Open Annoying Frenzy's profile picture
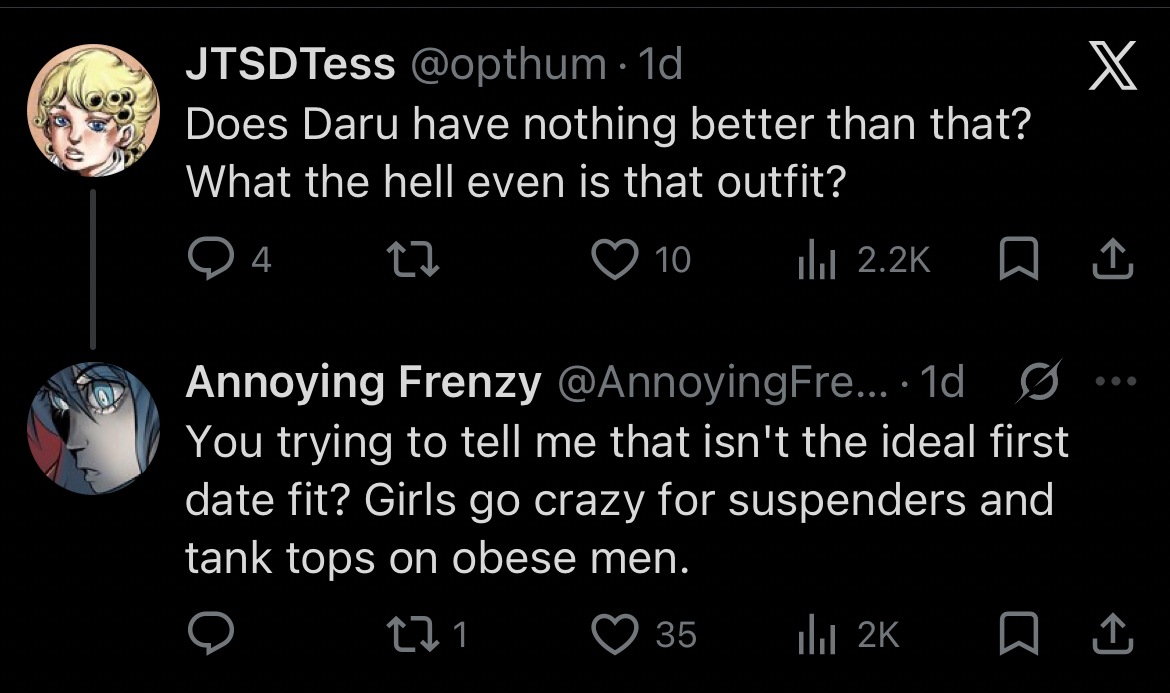The height and width of the screenshot is (693, 1170). tap(93, 428)
